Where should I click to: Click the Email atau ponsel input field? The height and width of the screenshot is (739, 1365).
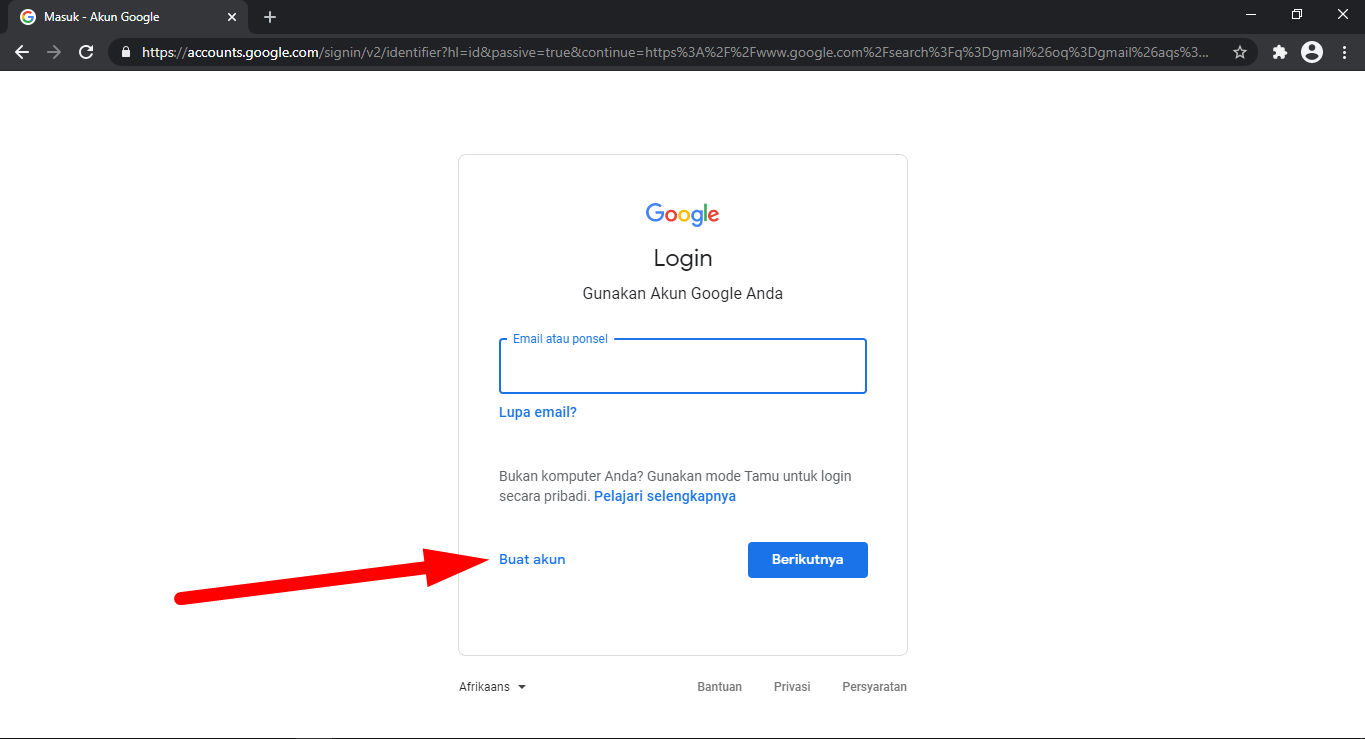pyautogui.click(x=682, y=366)
